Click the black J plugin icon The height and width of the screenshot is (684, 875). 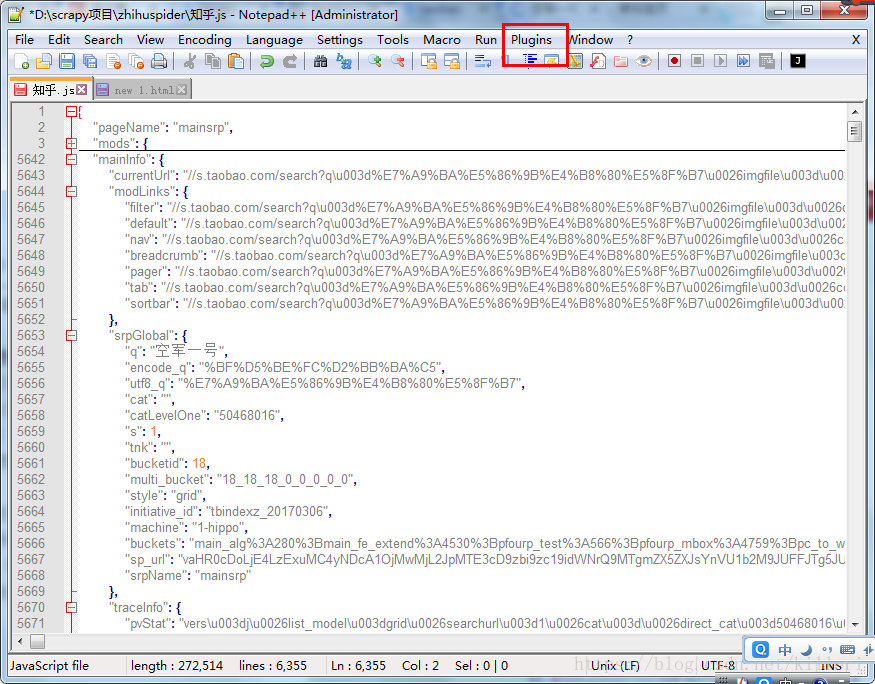(x=797, y=61)
